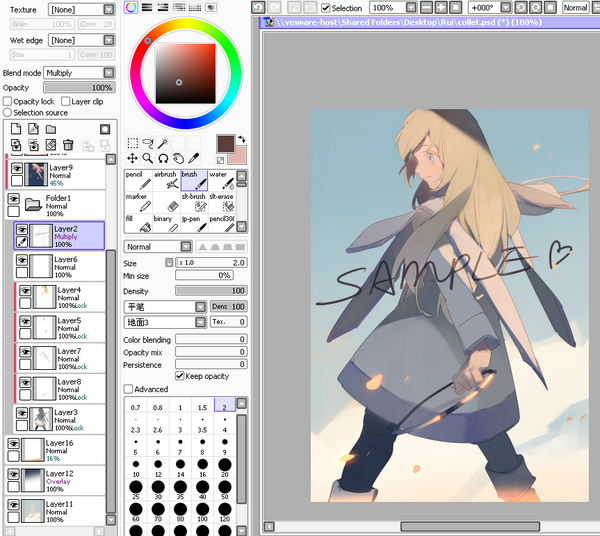Adjust the layer Opacity slider

coord(79,88)
